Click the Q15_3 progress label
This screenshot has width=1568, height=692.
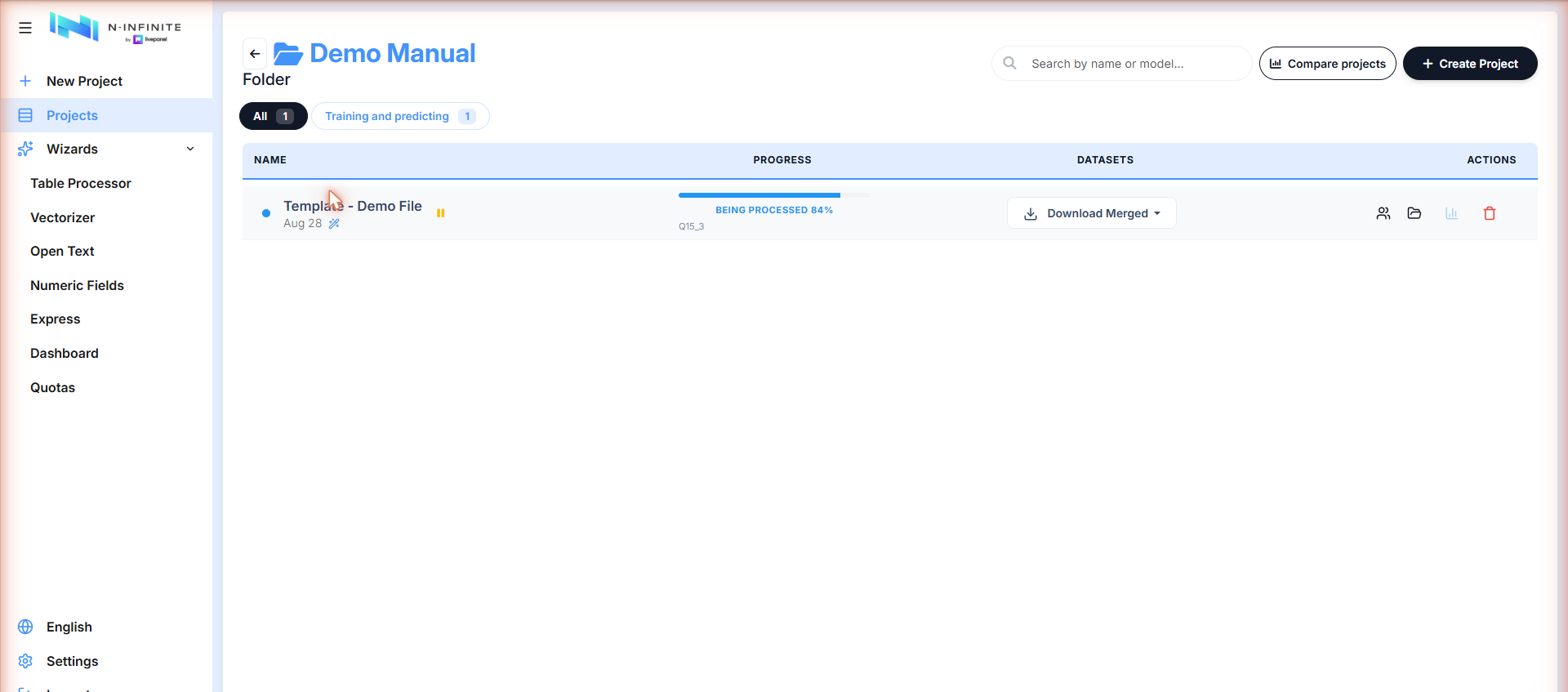click(x=691, y=226)
